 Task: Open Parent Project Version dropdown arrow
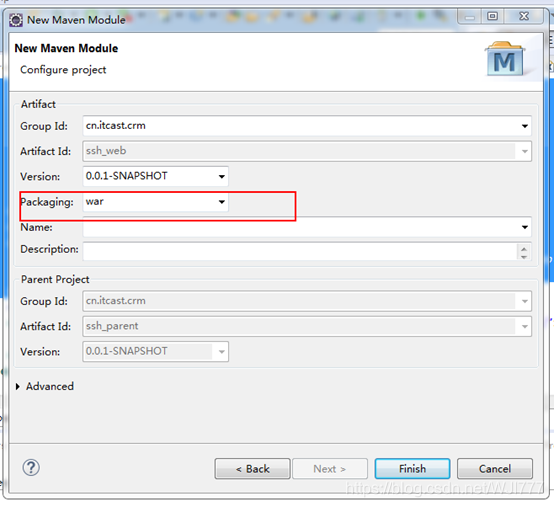[222, 352]
